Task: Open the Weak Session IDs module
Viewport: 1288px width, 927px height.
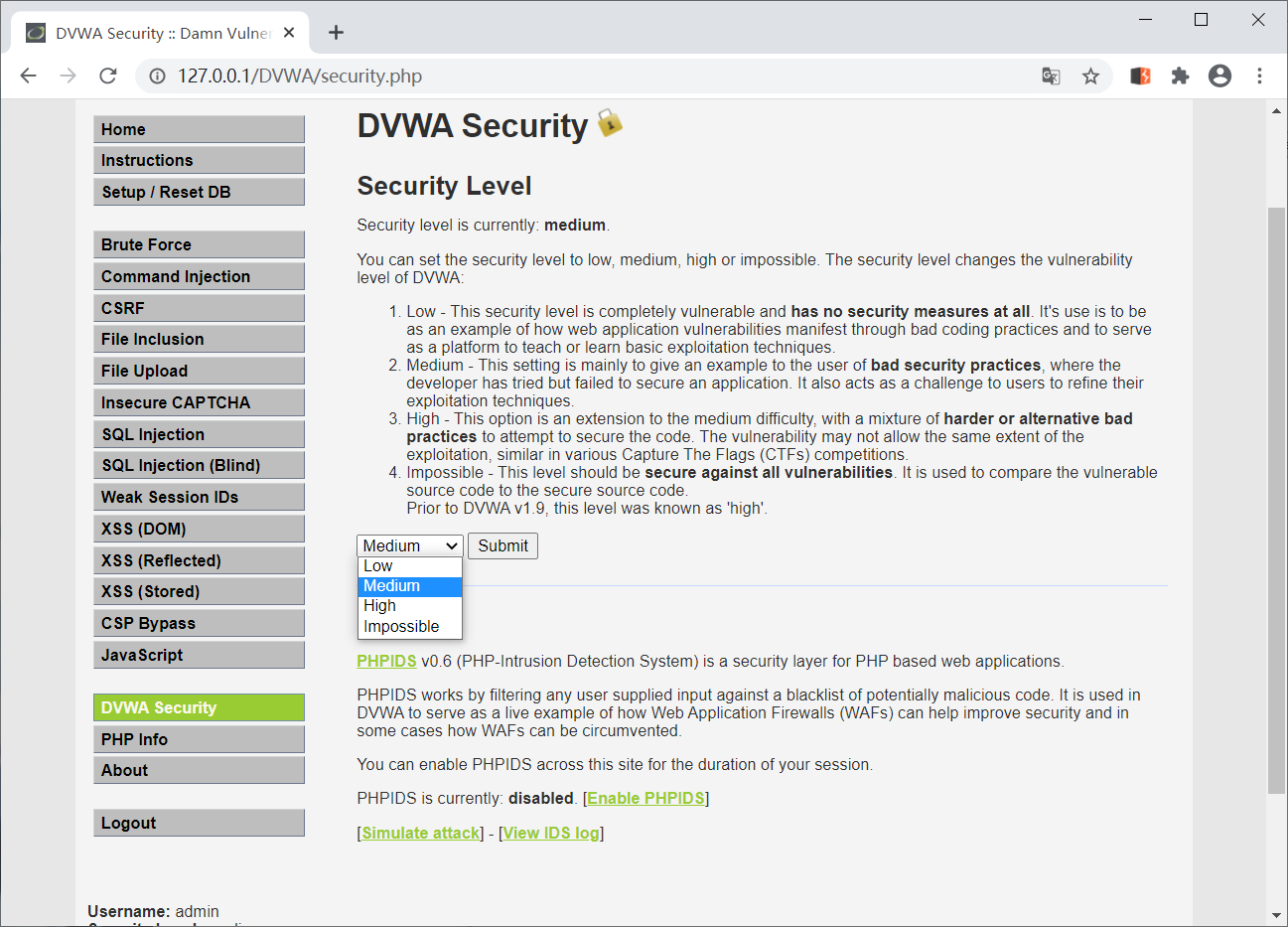Action: (x=199, y=497)
